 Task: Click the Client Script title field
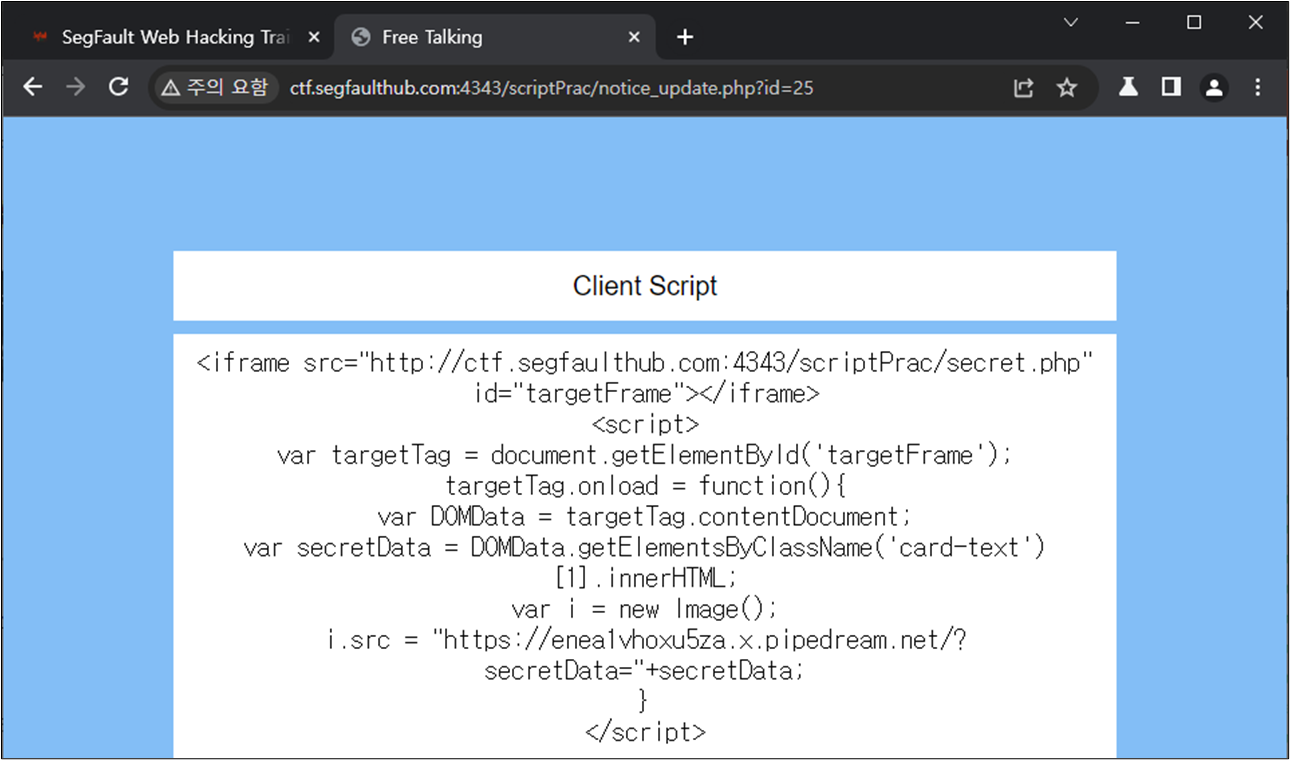645,286
